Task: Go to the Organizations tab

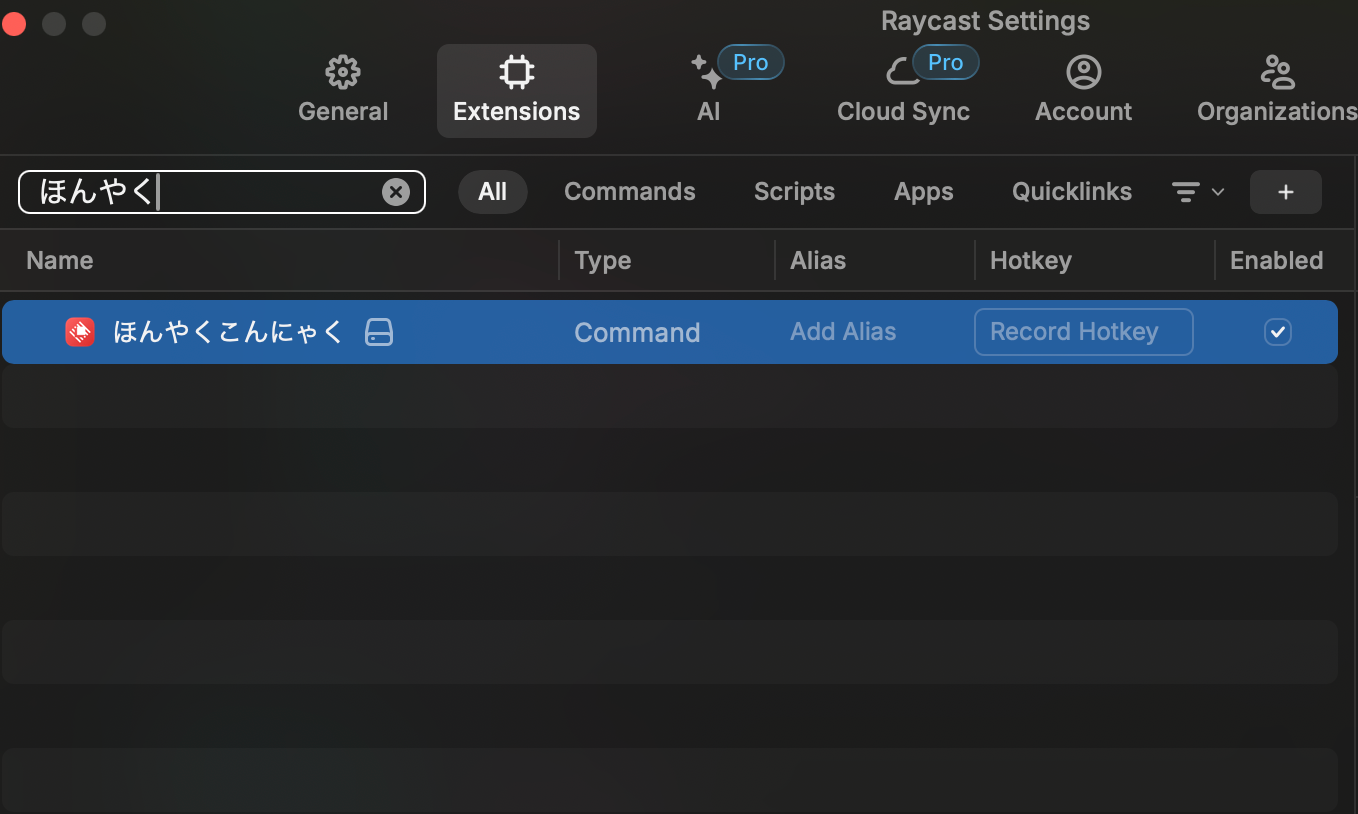Action: pyautogui.click(x=1277, y=91)
